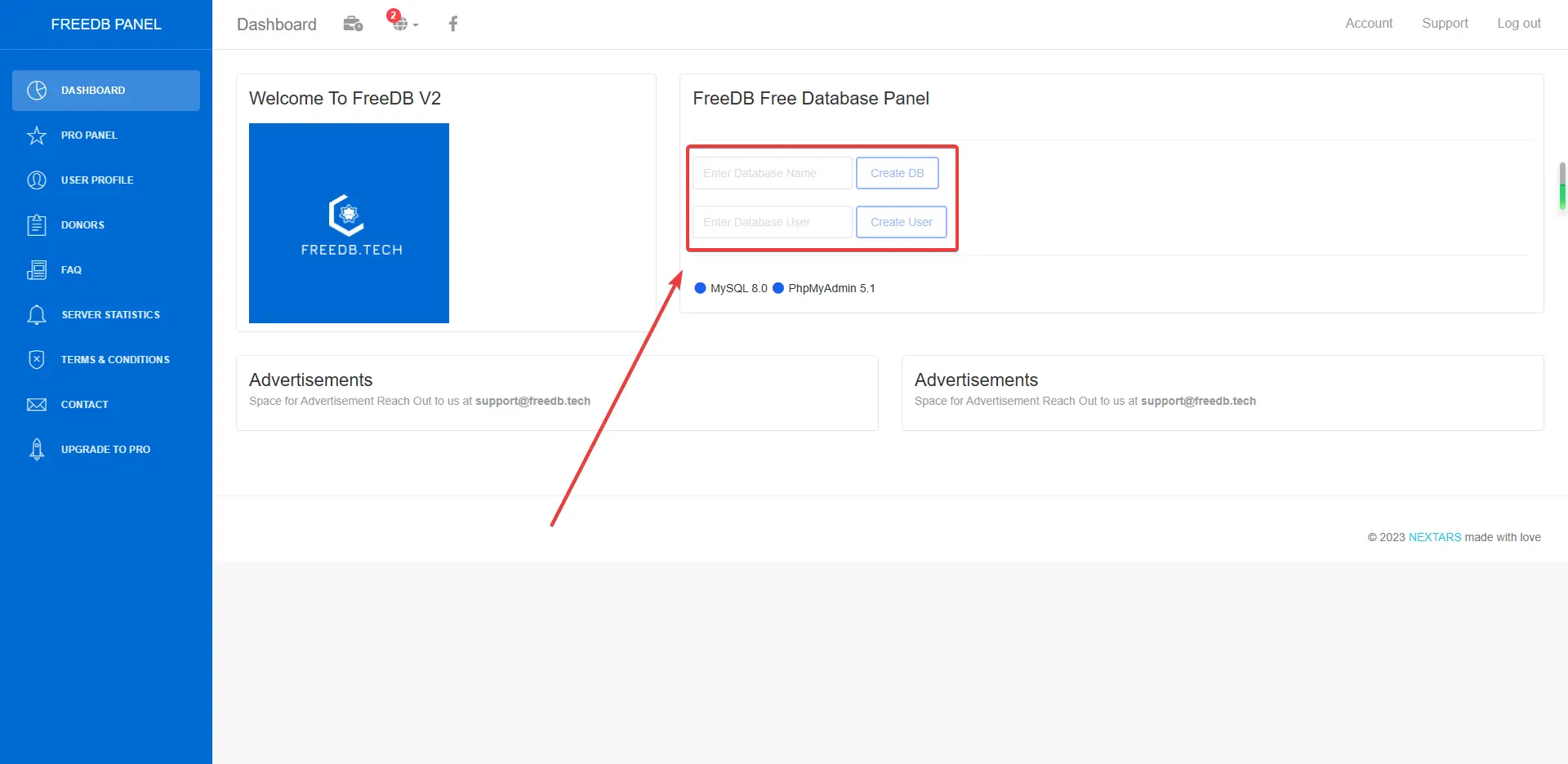Open the FAQ sidebar link
1568x764 pixels.
click(x=106, y=269)
